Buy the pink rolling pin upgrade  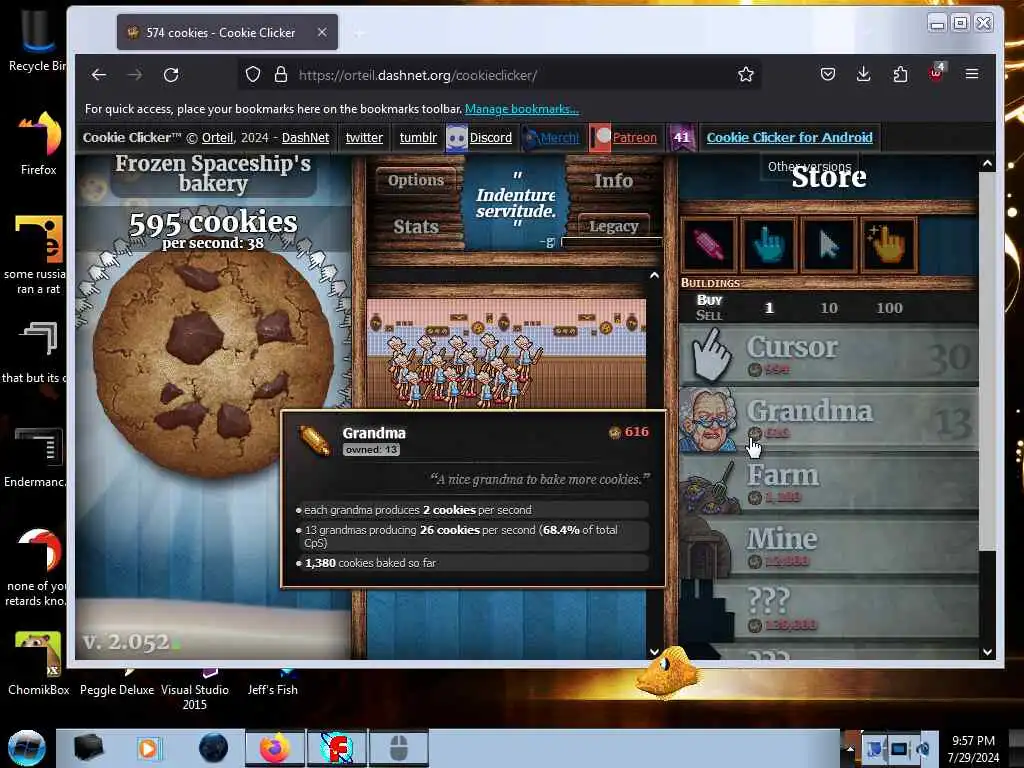[709, 246]
